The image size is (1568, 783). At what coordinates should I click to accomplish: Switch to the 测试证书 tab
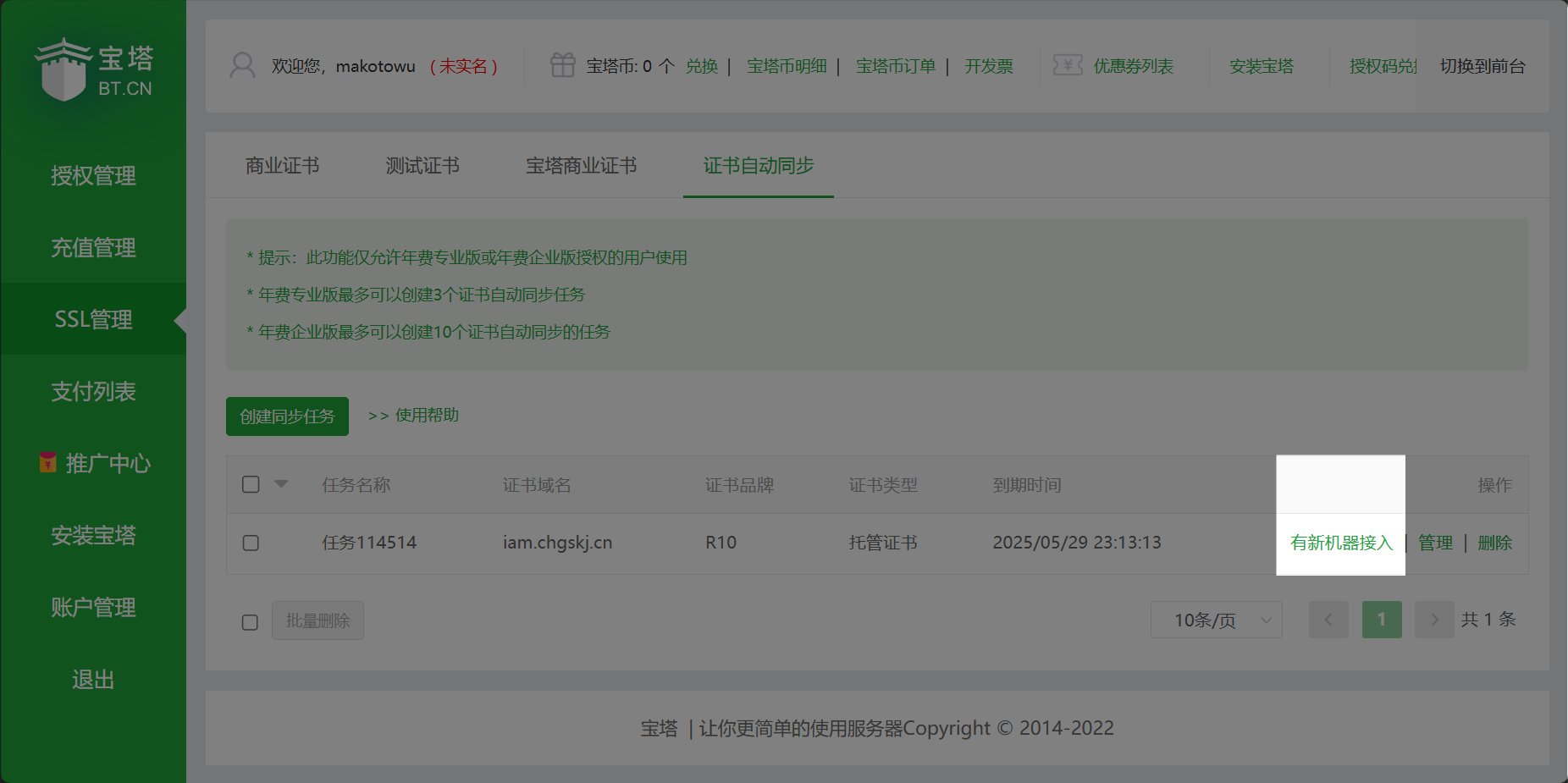click(422, 165)
